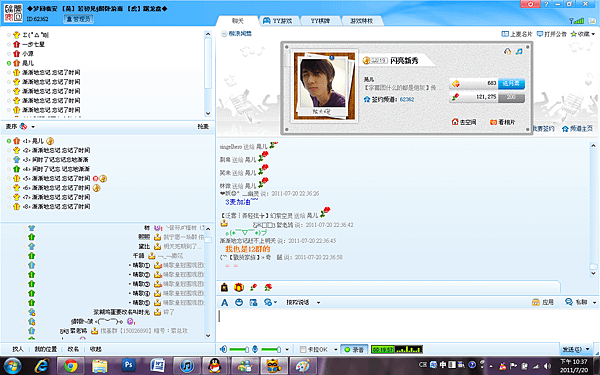Toggle the 聊天公屏 option above chat
This screenshot has width=600, height=375.
[236, 34]
